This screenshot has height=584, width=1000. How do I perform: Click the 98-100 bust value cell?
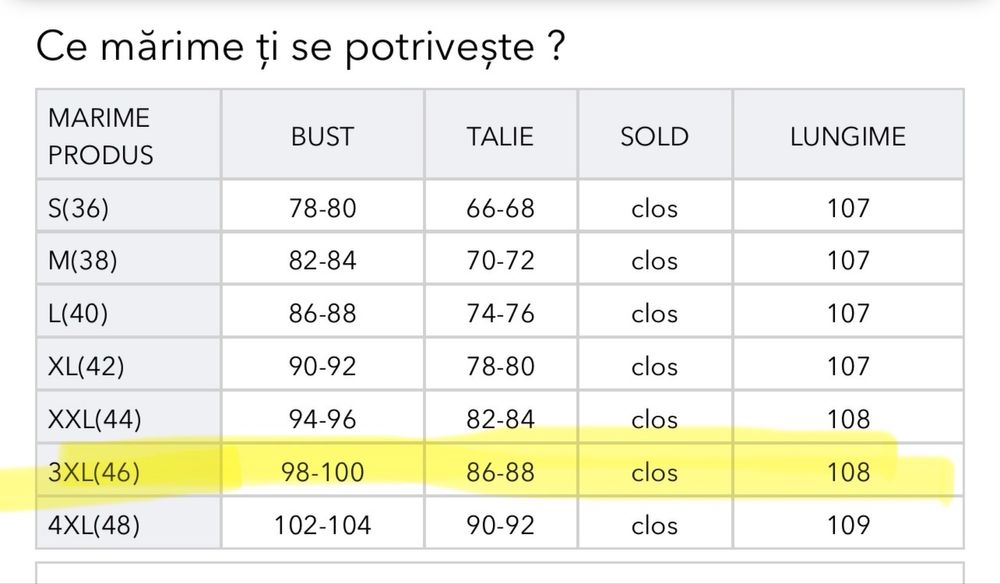(322, 472)
